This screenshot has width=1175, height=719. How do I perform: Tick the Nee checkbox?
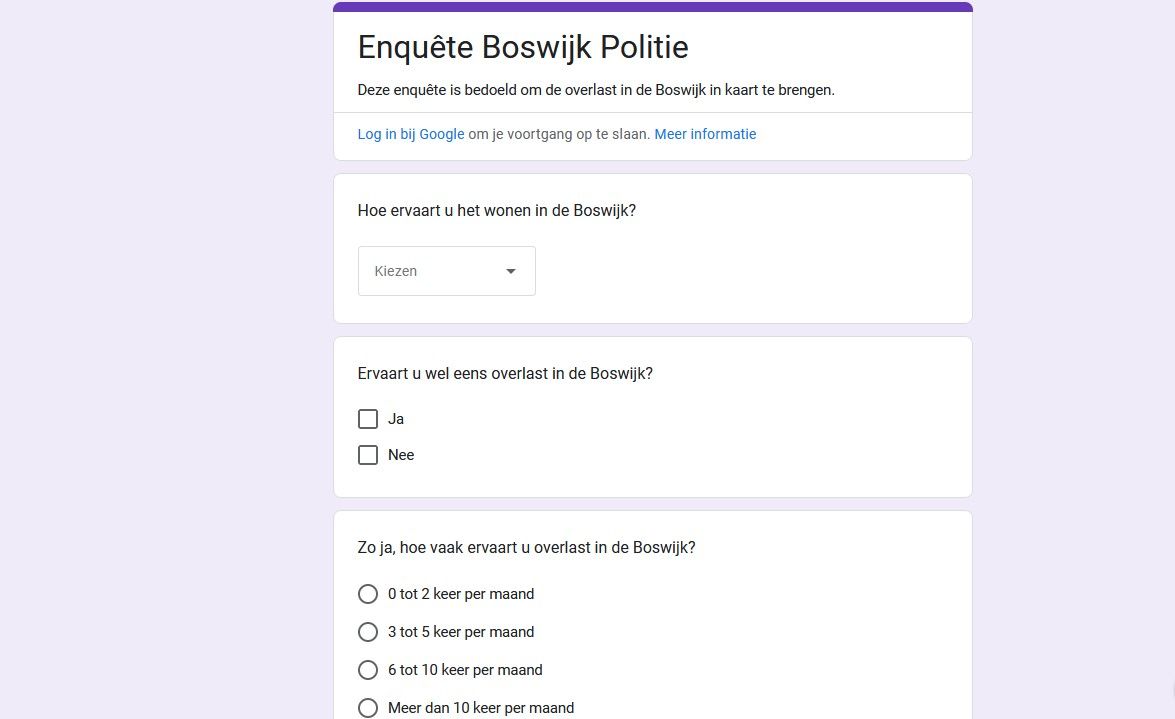[x=368, y=455]
